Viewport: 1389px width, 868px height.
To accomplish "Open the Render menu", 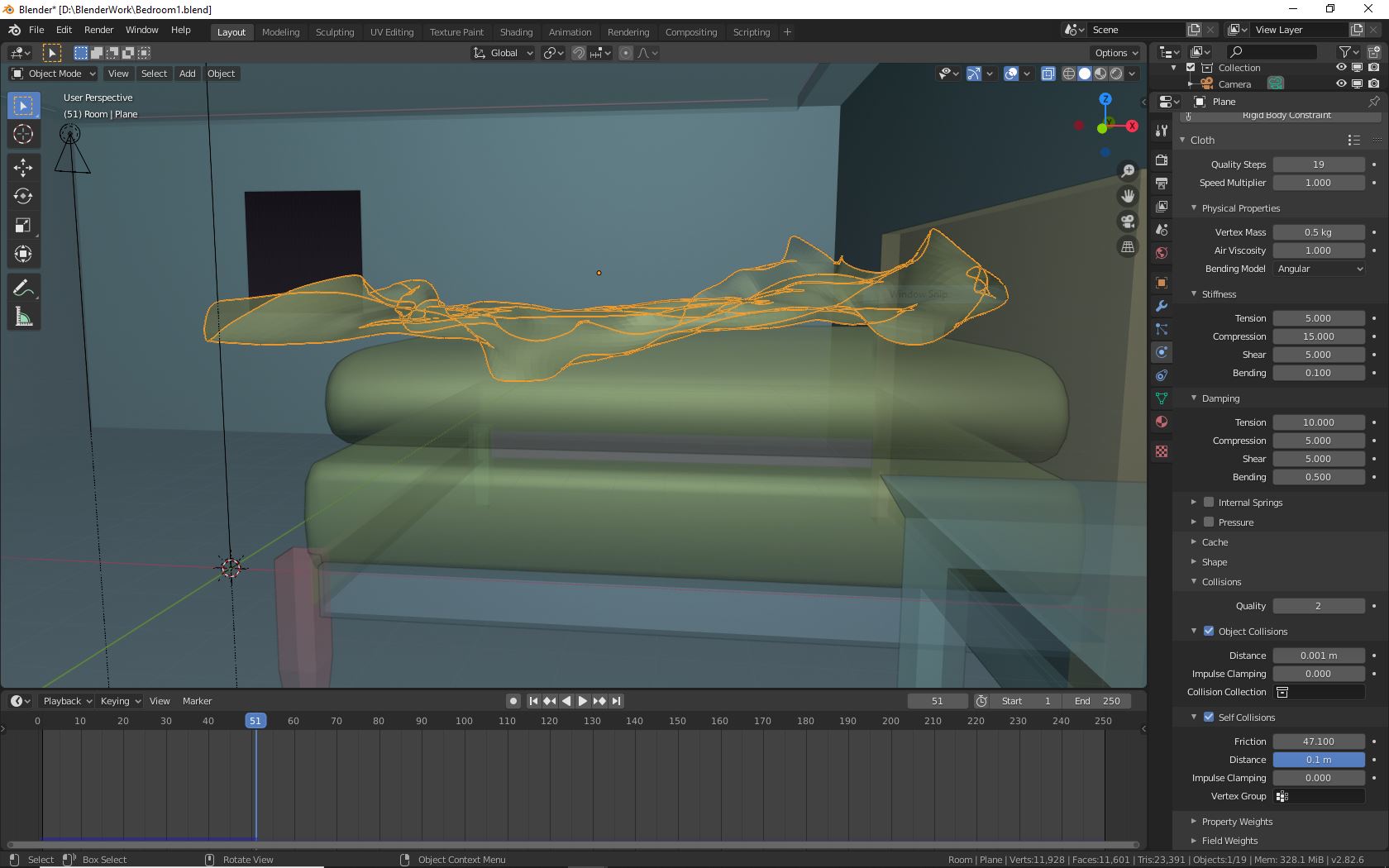I will coord(98,30).
